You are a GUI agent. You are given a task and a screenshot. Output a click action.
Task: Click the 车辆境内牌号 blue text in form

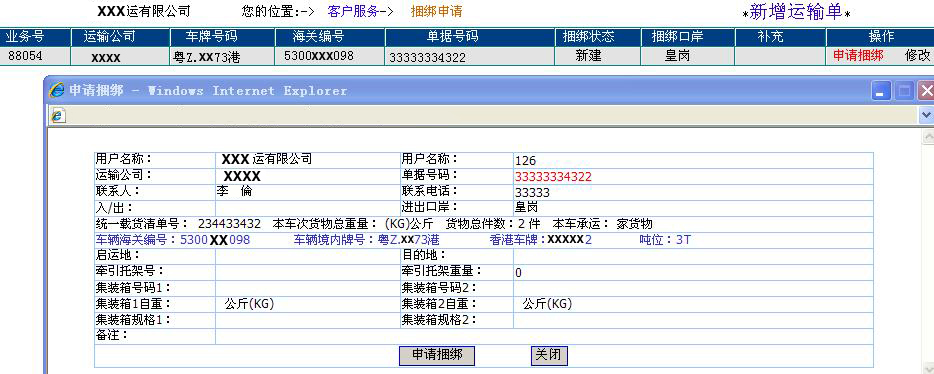(366, 240)
